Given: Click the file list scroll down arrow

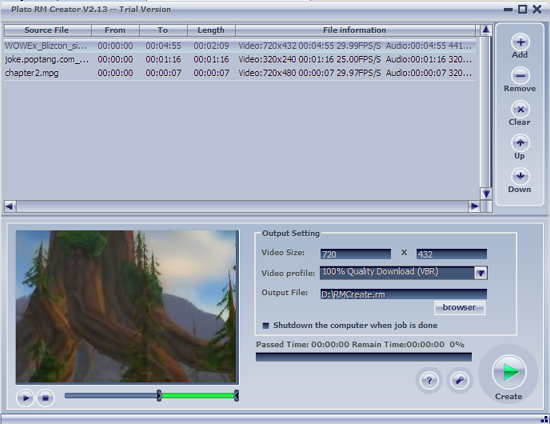Looking at the screenshot, I should (486, 193).
